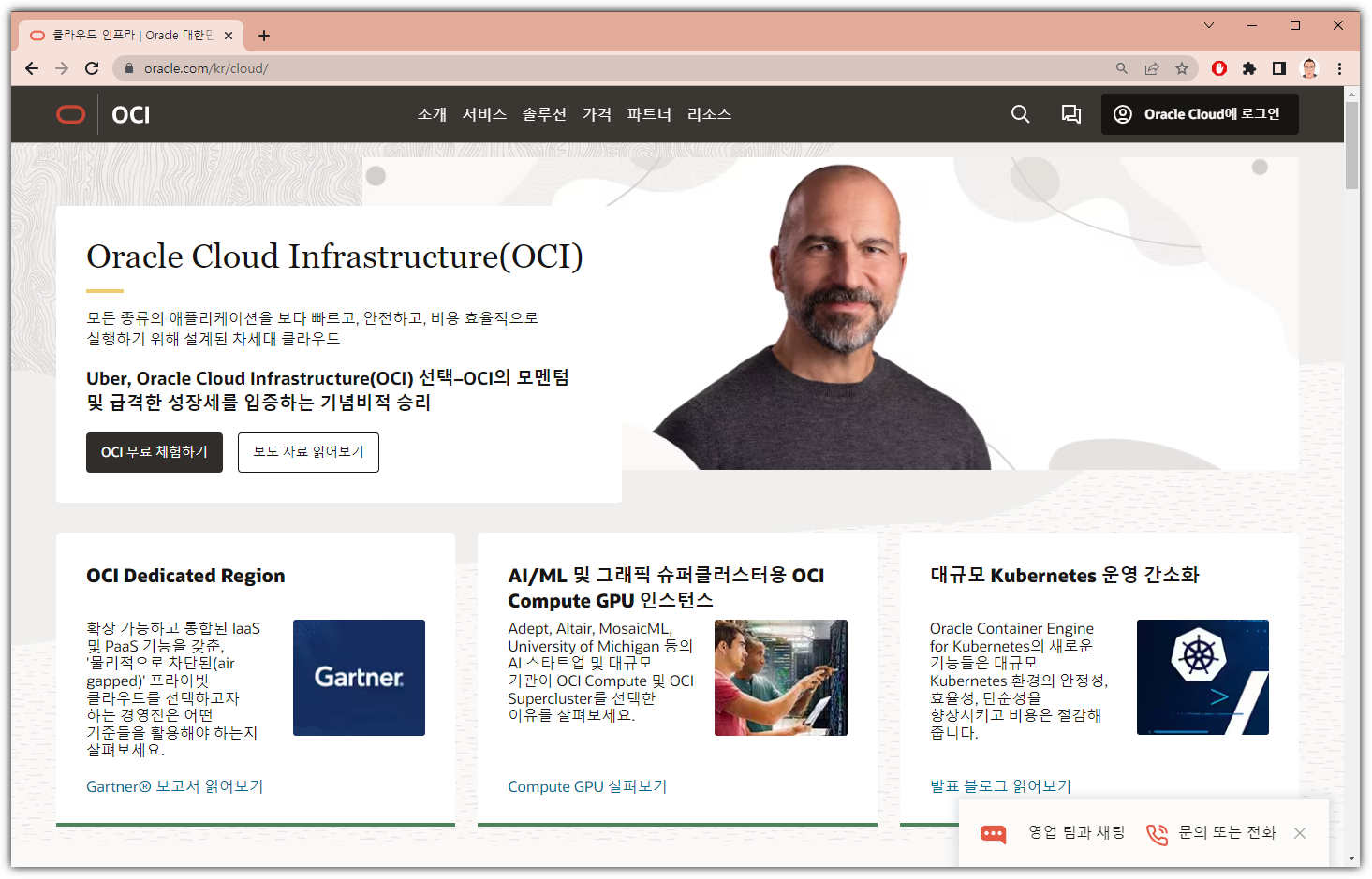Screen dimensions: 1372x879
Task: Open the zoom magnifier icon in address bar
Action: [x=1121, y=68]
